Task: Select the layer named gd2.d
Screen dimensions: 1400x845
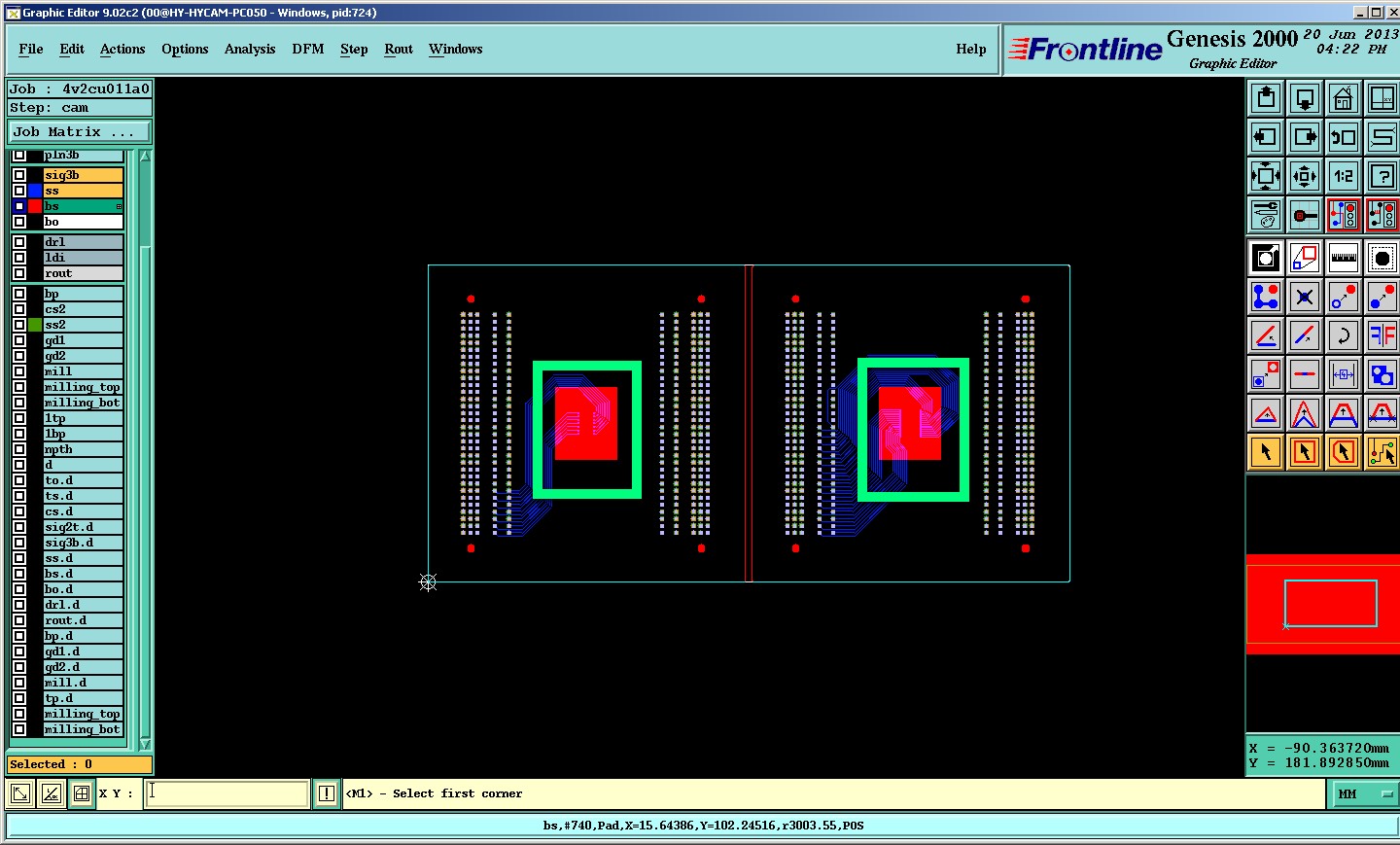Action: point(84,667)
